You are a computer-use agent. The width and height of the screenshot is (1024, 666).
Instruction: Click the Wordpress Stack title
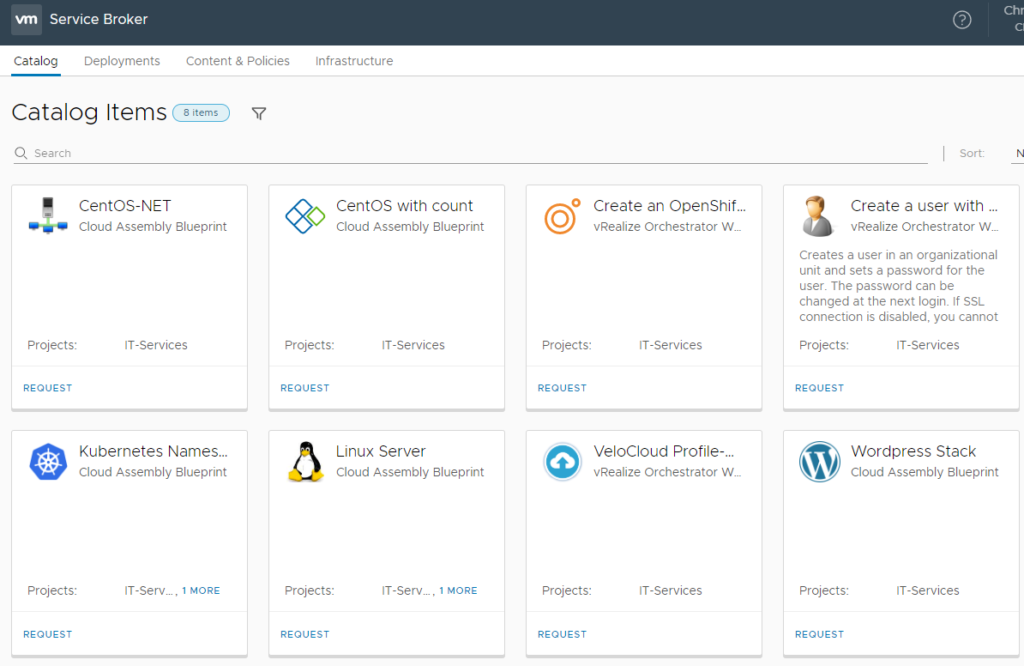click(x=913, y=451)
